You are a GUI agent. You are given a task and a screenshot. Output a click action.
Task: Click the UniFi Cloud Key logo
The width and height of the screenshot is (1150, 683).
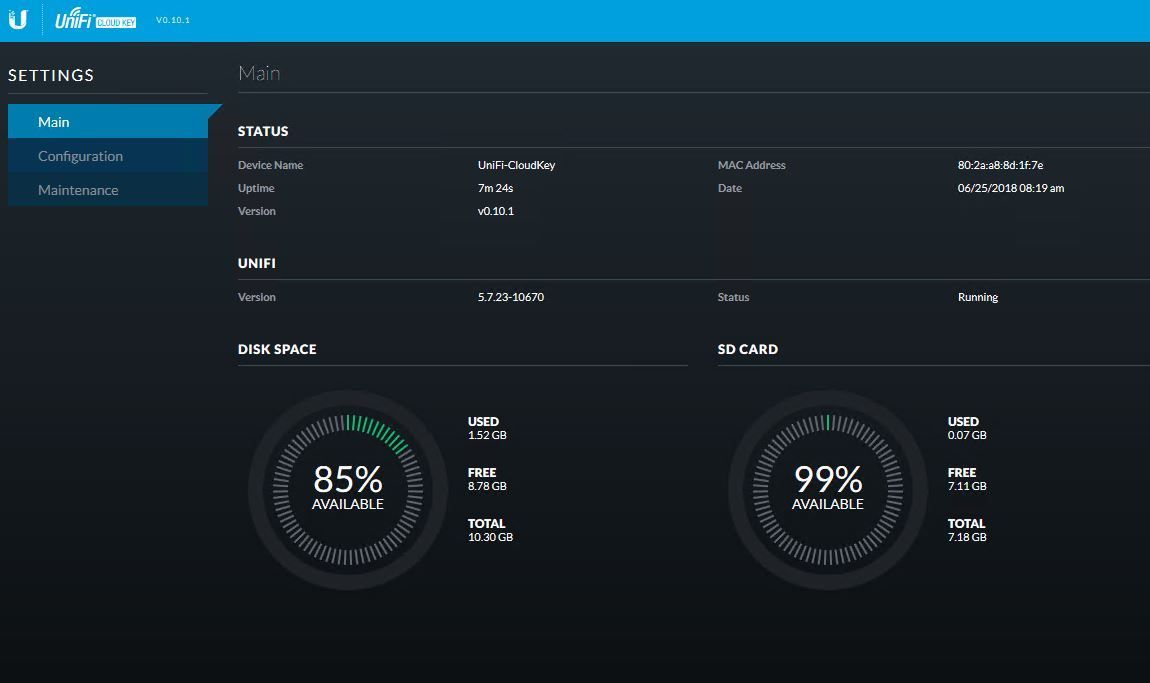coord(95,20)
